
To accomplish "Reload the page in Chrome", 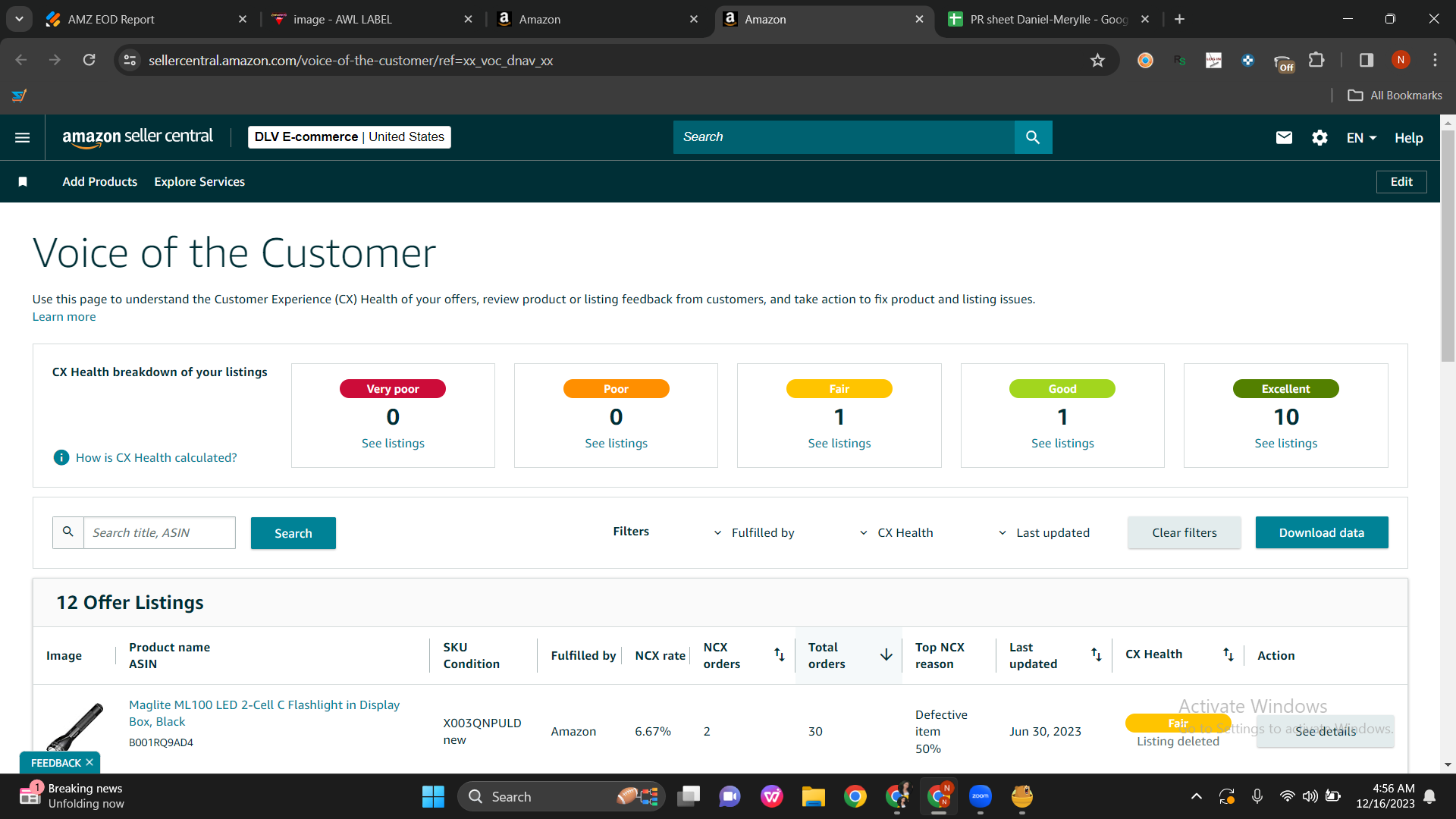I will [89, 60].
